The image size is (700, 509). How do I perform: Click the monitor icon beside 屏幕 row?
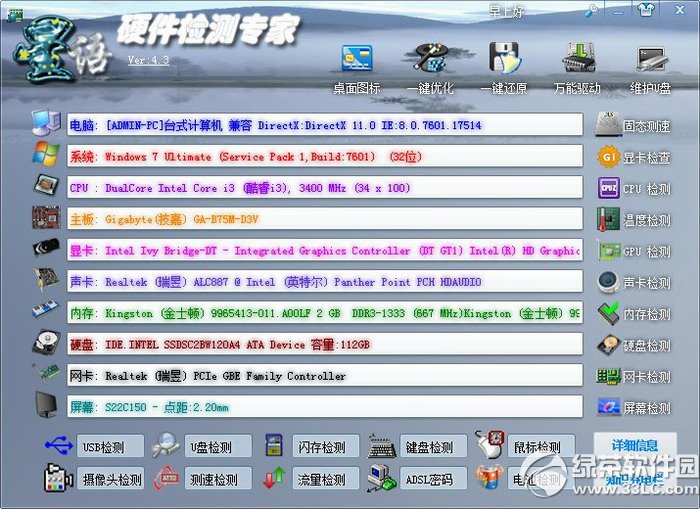[x=46, y=405]
